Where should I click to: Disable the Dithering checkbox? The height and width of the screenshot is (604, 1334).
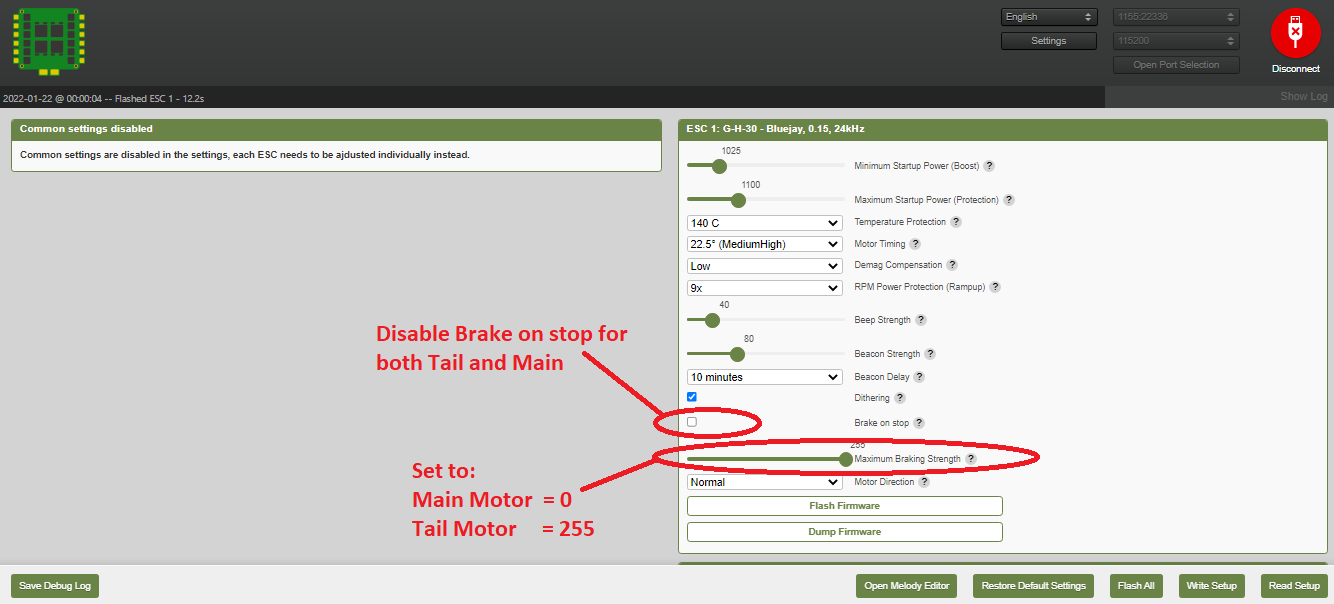(x=692, y=397)
